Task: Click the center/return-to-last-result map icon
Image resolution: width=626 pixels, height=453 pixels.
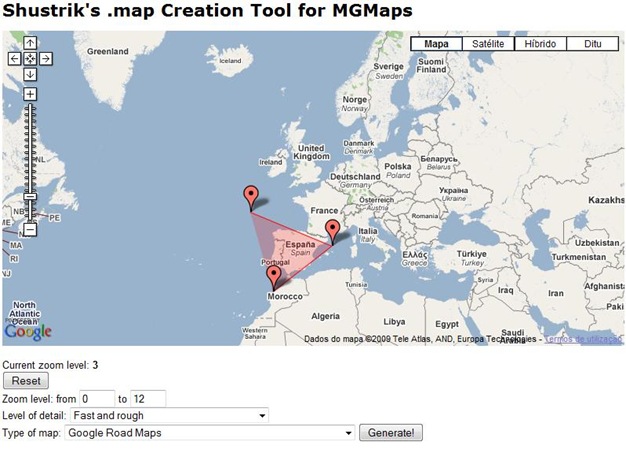Action: click(30, 59)
